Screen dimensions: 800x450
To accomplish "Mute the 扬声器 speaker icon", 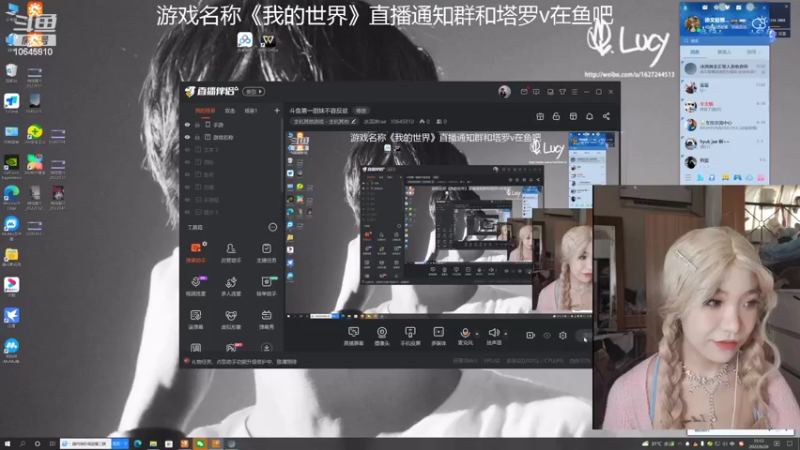I will (x=493, y=333).
